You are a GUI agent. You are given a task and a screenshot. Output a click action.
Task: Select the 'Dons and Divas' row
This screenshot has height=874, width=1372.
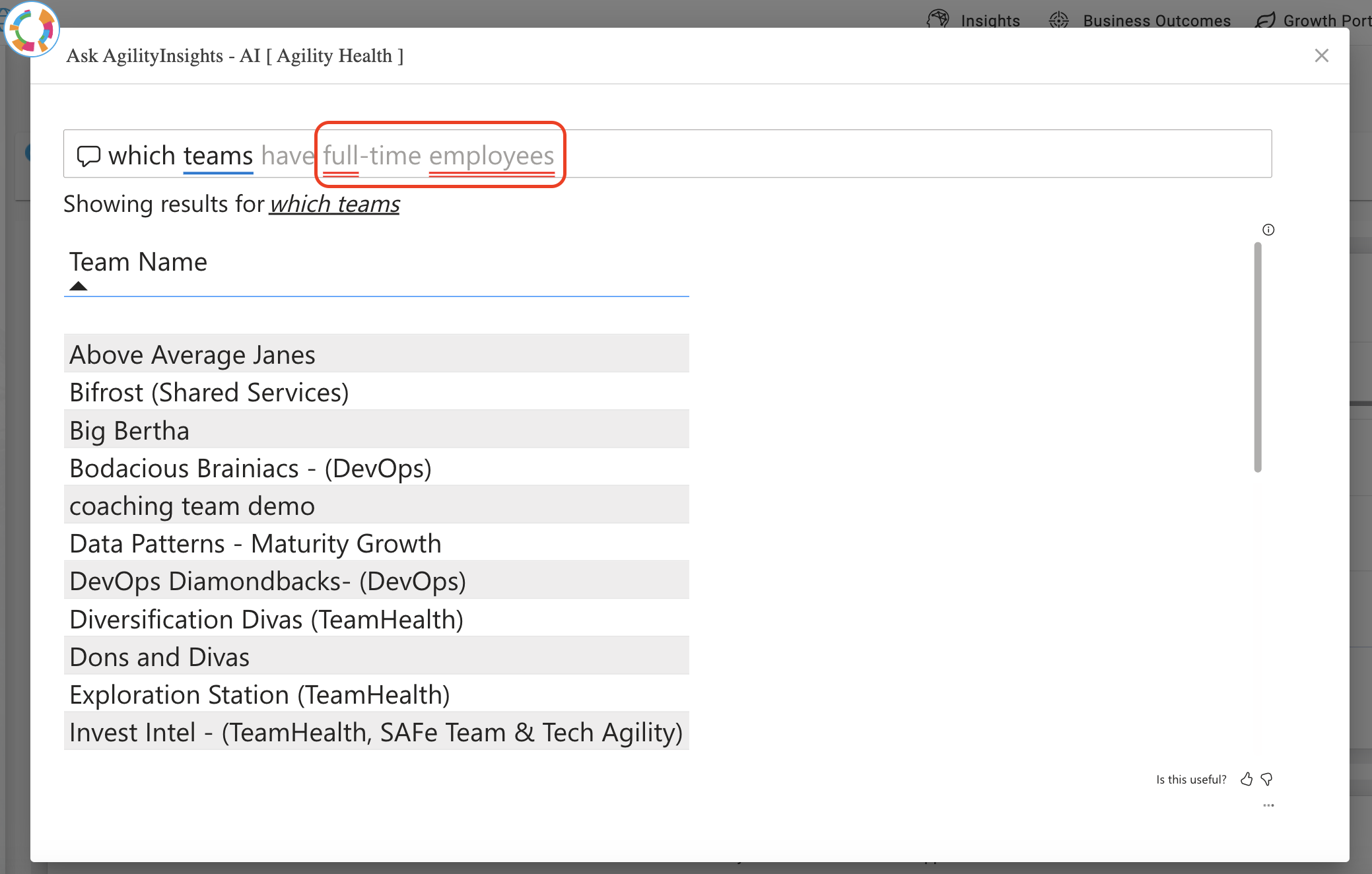pyautogui.click(x=376, y=655)
